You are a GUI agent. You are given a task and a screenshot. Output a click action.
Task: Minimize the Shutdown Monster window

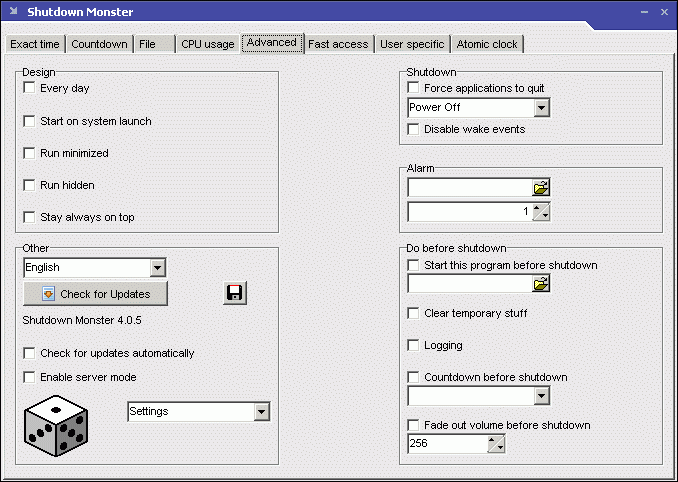[x=644, y=12]
